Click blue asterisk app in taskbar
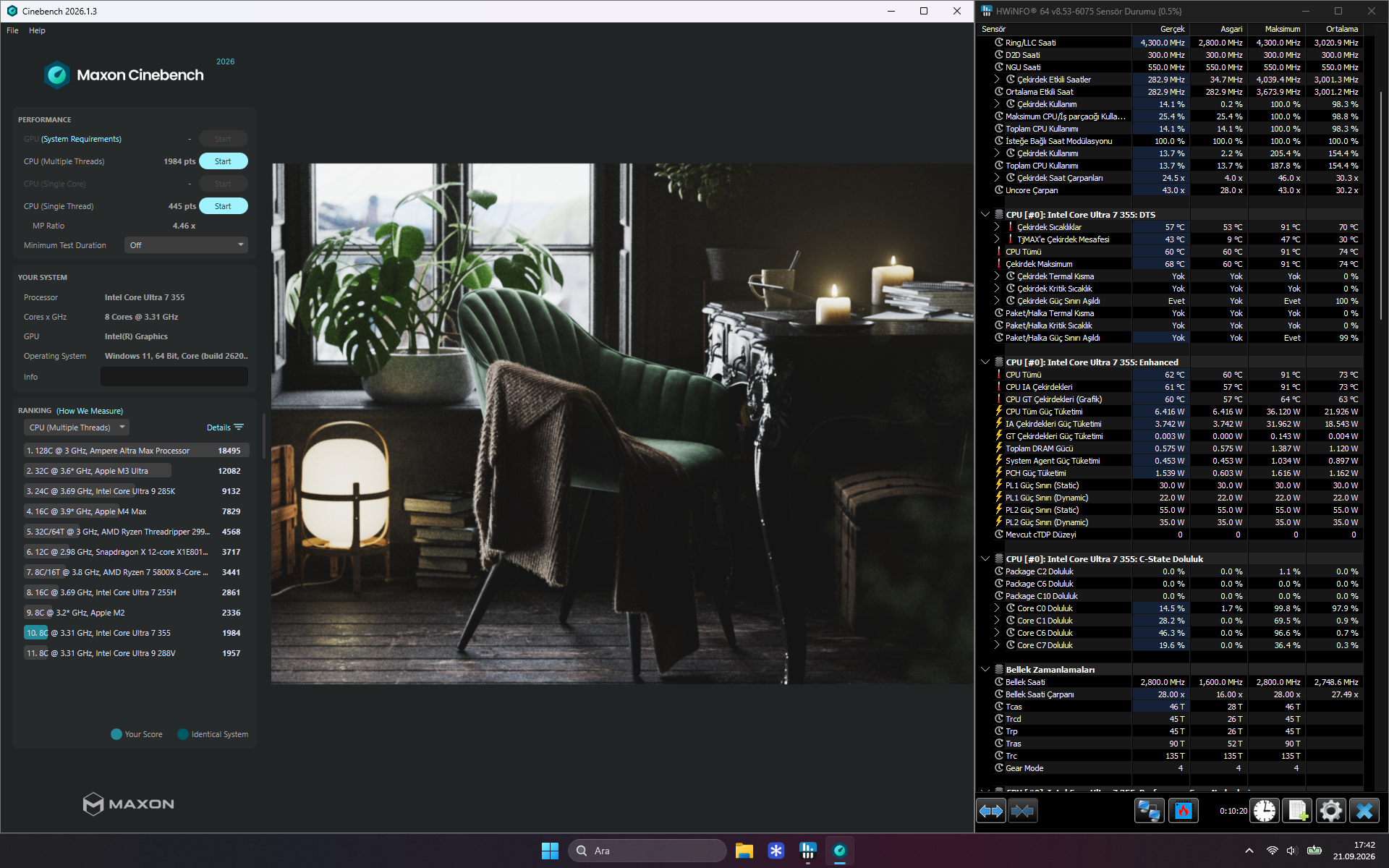 tap(776, 851)
